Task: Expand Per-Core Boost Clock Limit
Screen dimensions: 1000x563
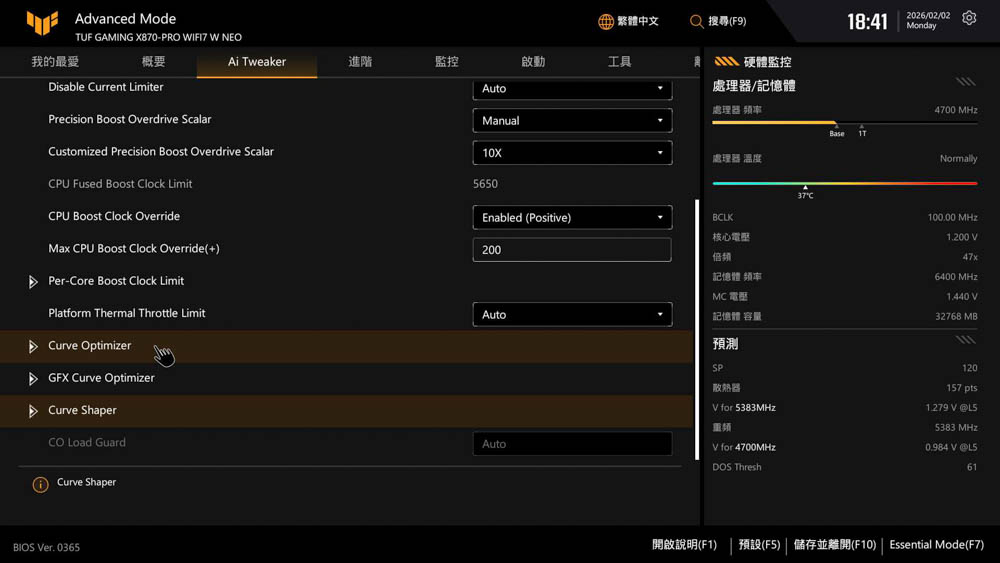Action: (33, 282)
